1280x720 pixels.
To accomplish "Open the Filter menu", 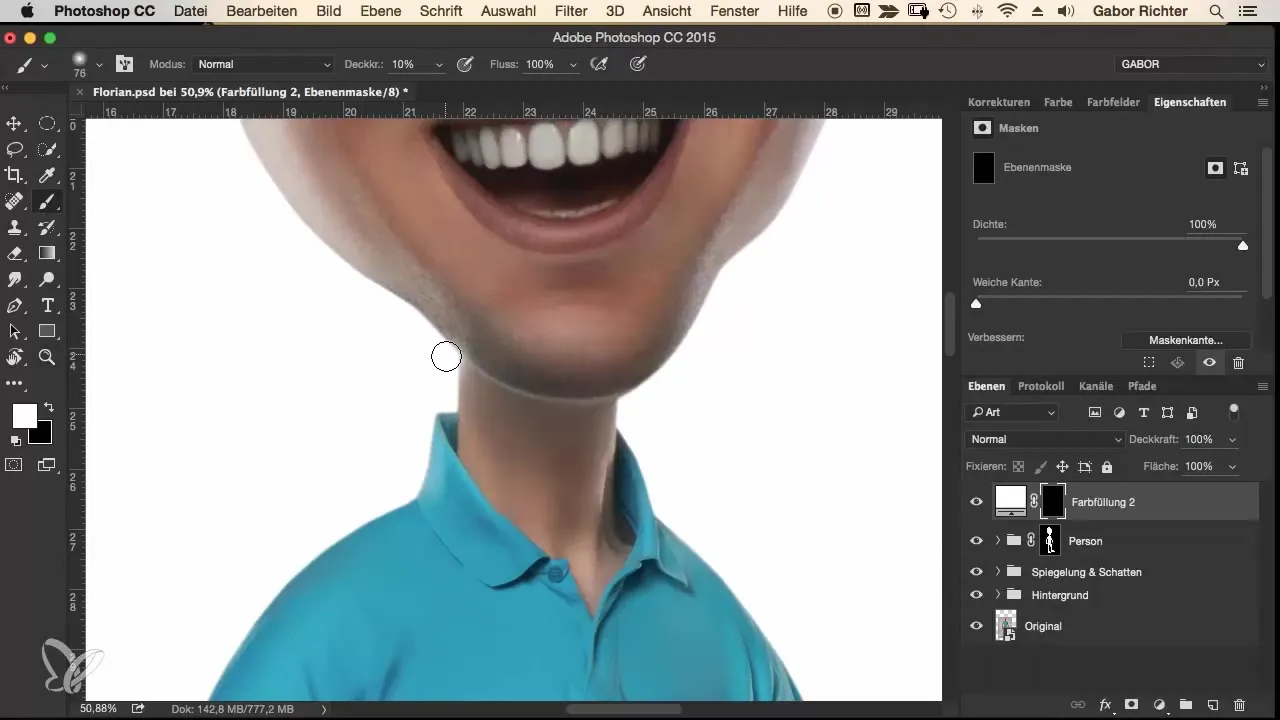I will pyautogui.click(x=571, y=11).
